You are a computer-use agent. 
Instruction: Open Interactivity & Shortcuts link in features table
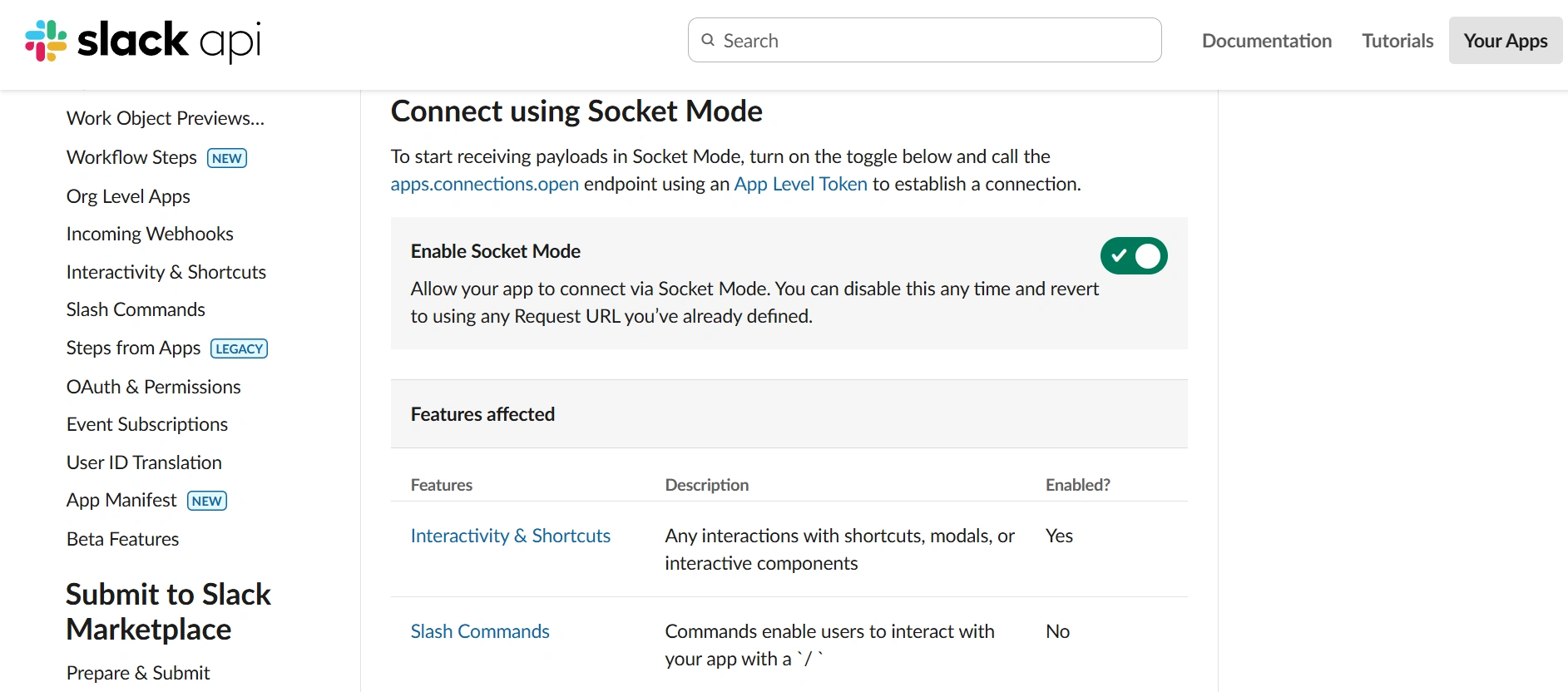pos(511,536)
